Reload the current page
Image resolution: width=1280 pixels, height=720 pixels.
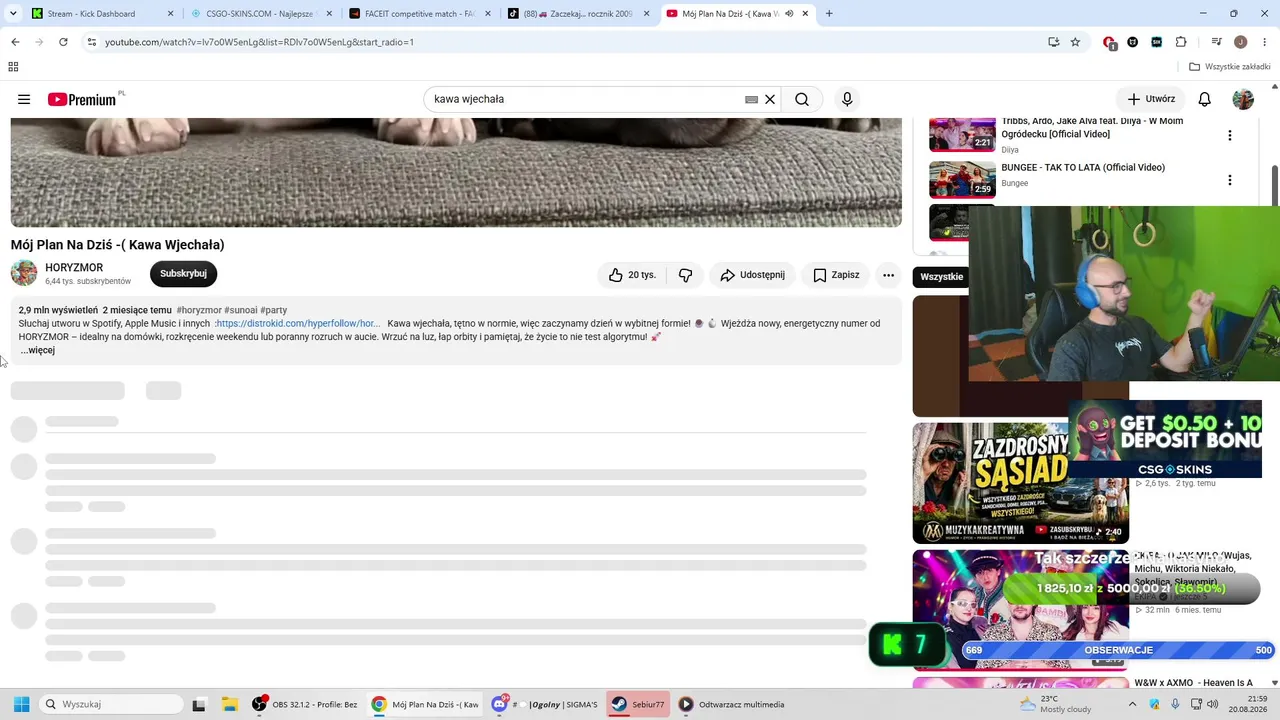tap(63, 42)
